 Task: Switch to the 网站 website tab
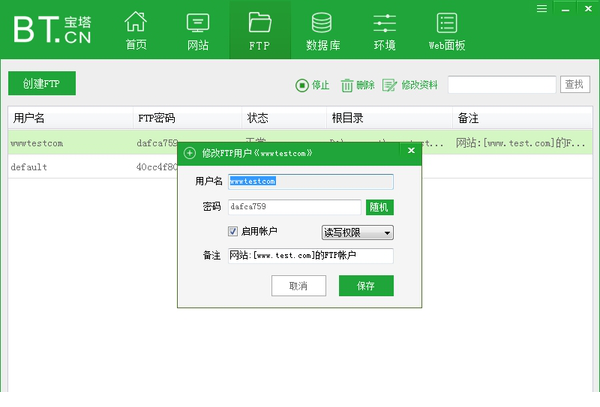coord(198,31)
